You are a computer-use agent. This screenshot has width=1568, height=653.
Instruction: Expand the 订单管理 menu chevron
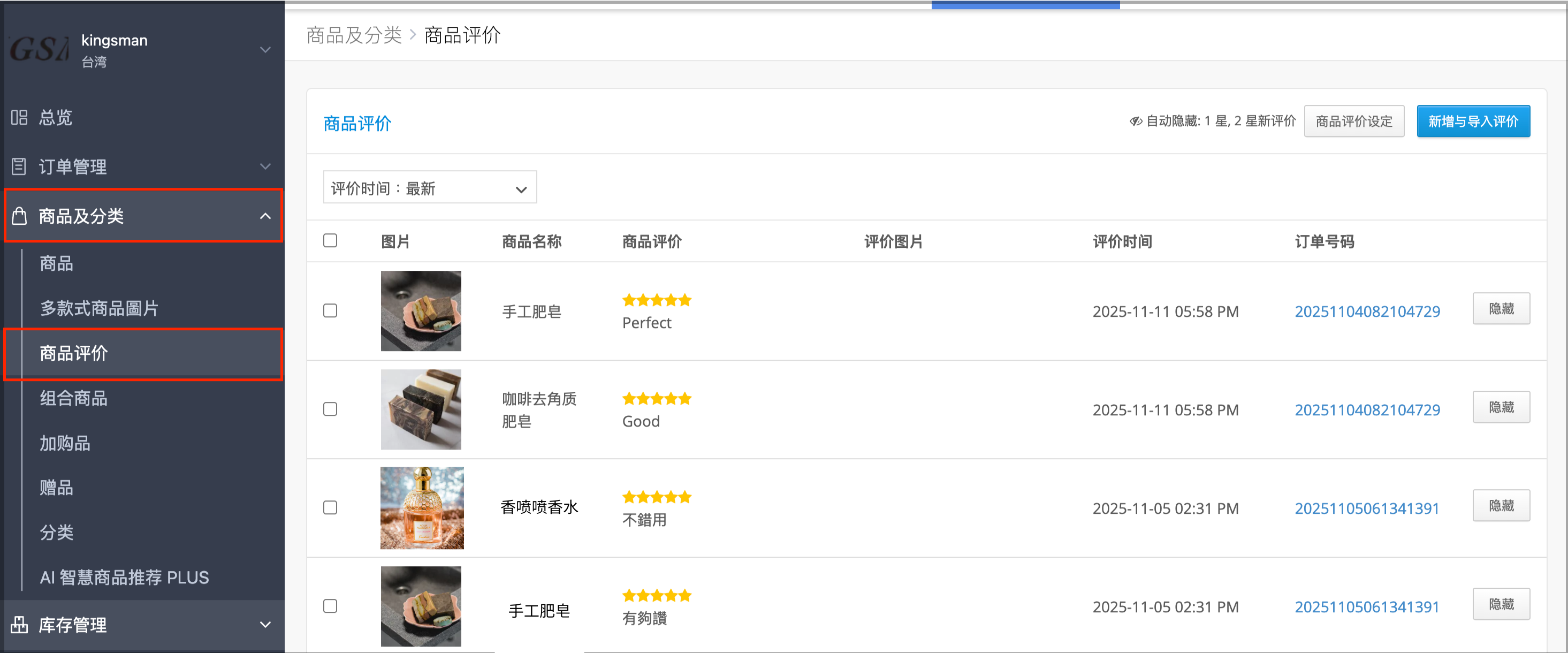click(x=265, y=166)
